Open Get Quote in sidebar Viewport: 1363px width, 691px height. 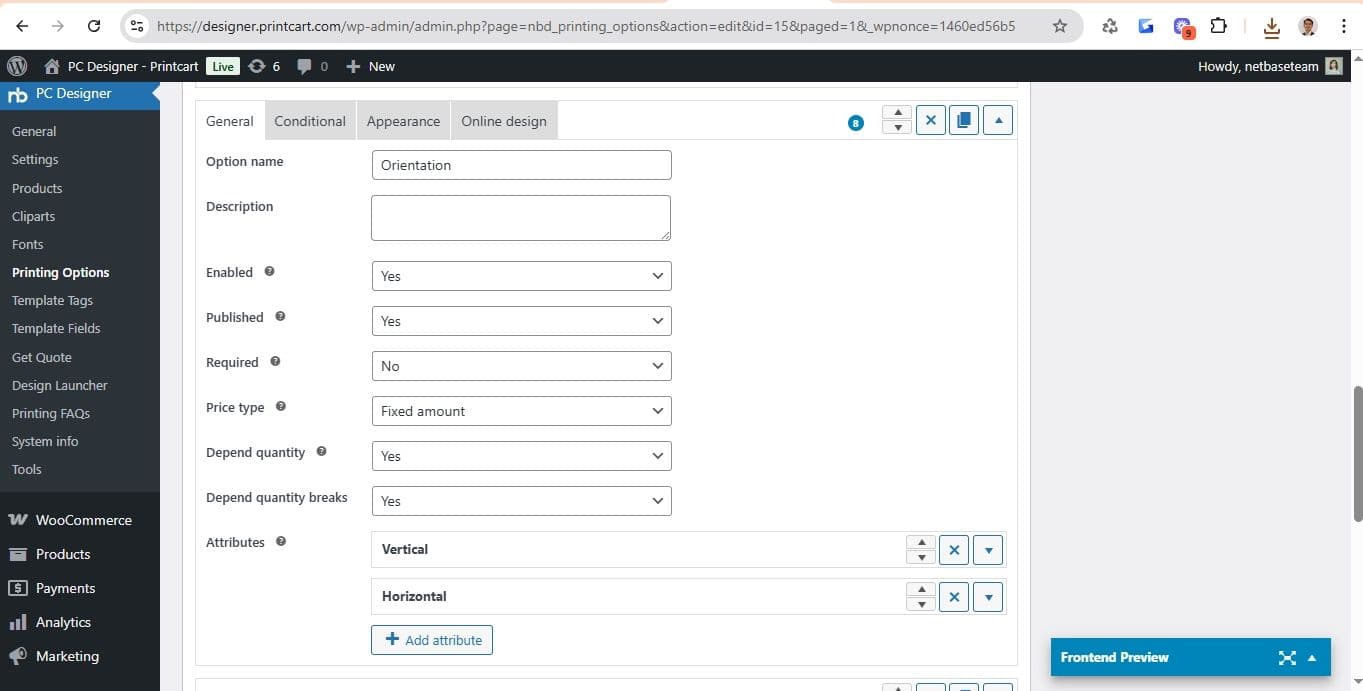pos(42,357)
